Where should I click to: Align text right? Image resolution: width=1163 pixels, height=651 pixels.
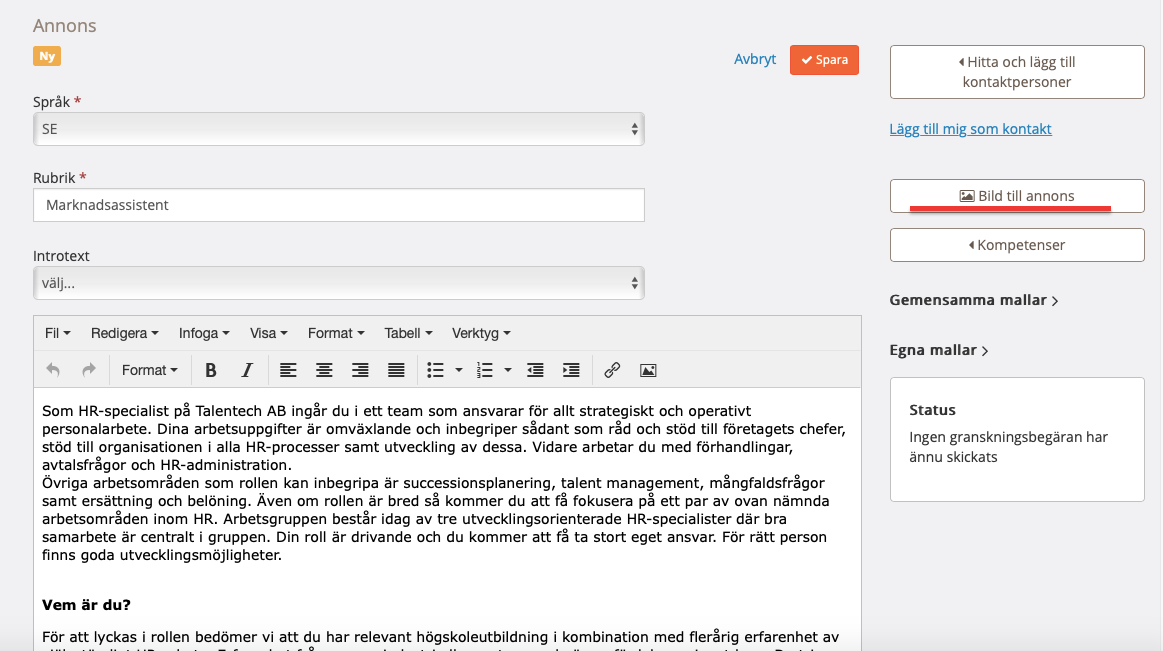point(360,370)
